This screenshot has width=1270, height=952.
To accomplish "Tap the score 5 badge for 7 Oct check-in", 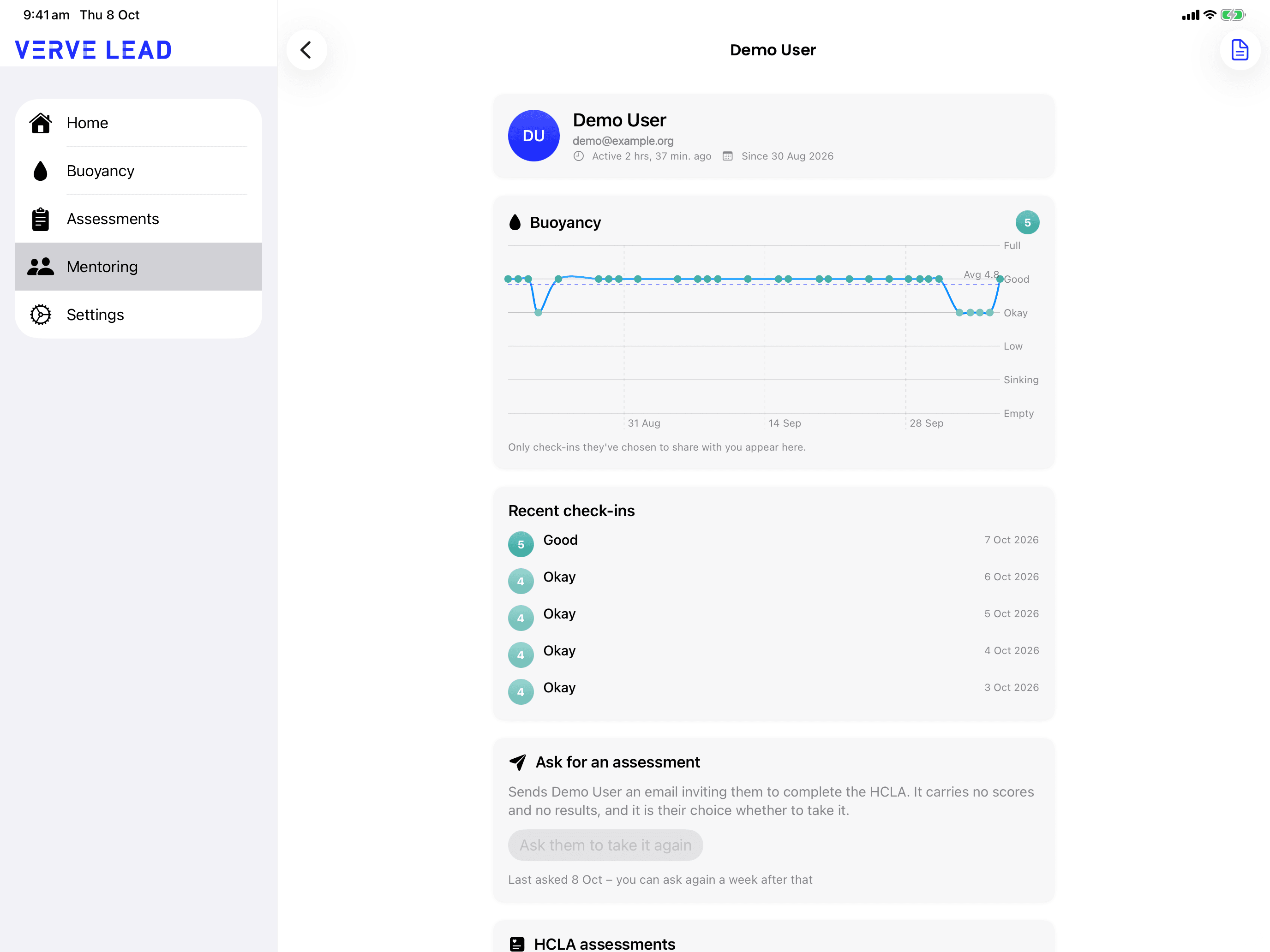I will 521,545.
